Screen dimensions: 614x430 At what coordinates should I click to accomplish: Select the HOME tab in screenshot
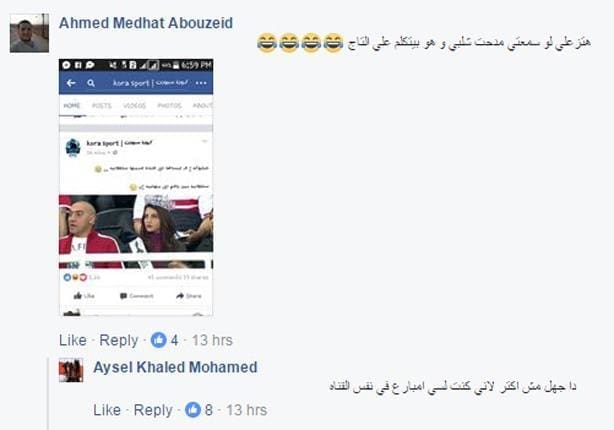coord(72,106)
